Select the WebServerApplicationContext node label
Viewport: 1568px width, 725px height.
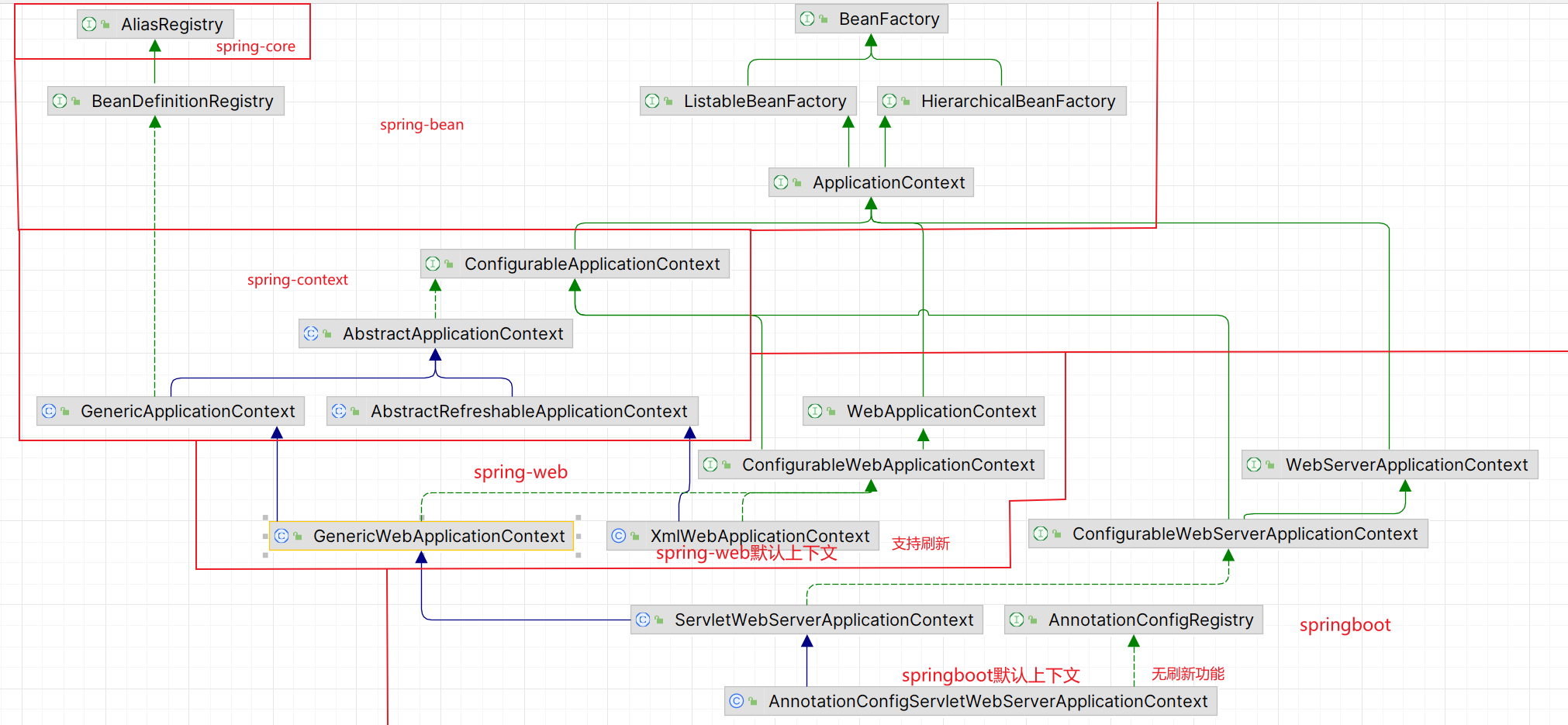coord(1407,465)
